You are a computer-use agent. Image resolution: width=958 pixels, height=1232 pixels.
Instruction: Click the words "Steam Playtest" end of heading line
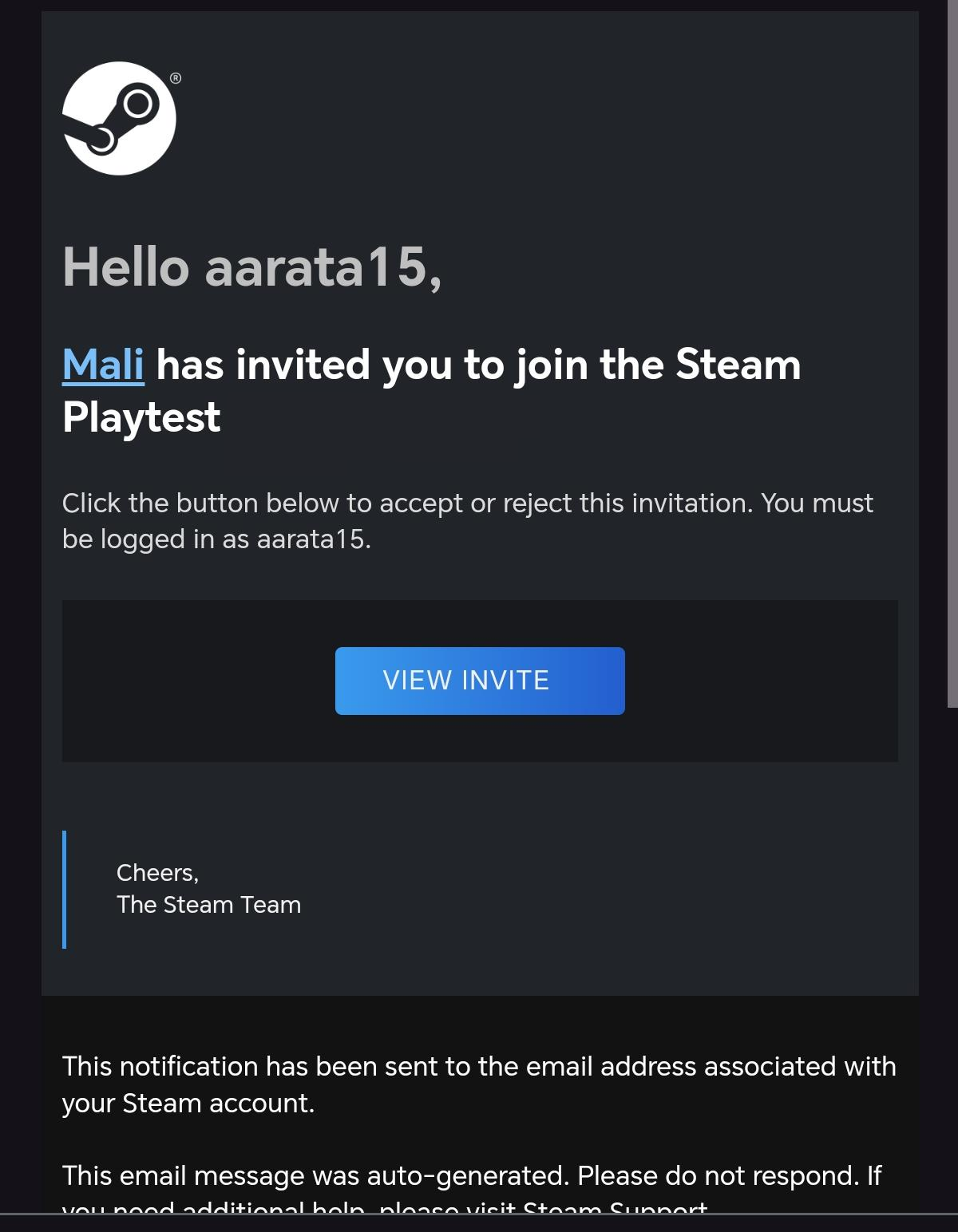click(738, 365)
